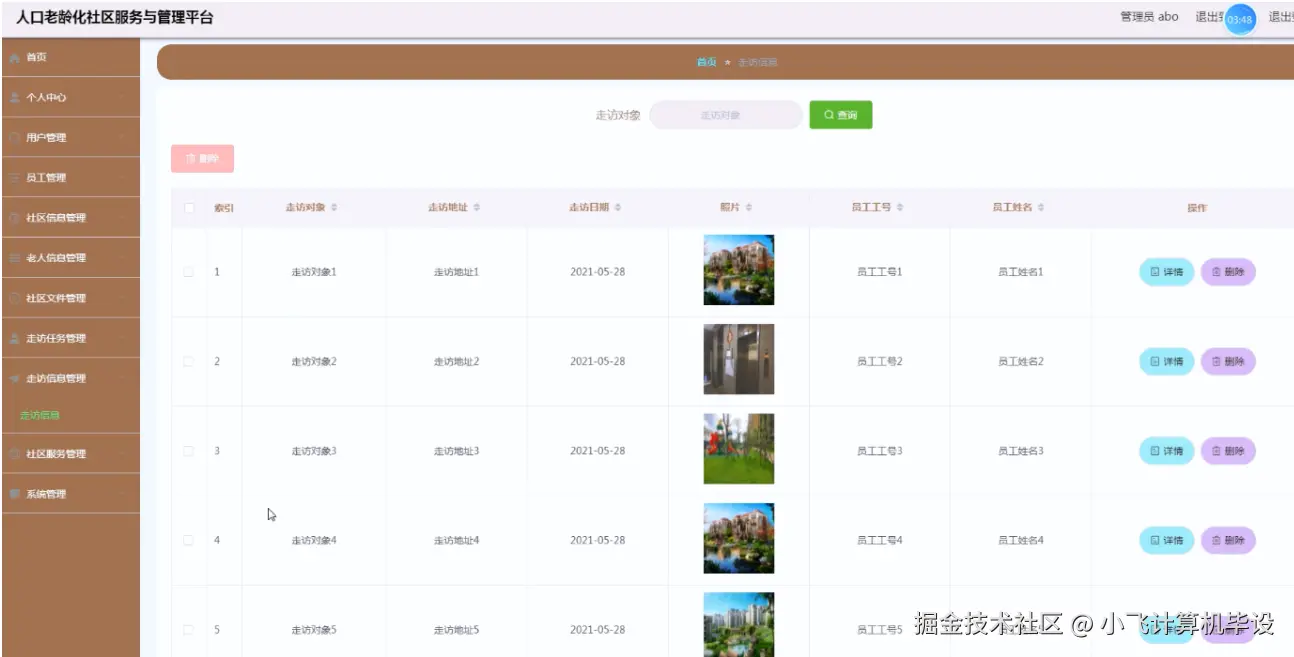This screenshot has height=657, width=1294.
Task: Open playground photo thumbnail in row 走访对象3
Action: click(x=739, y=449)
